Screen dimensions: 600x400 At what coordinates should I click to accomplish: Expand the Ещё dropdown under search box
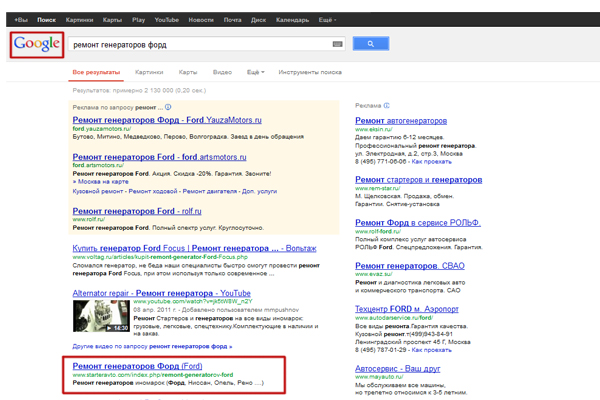[x=255, y=72]
